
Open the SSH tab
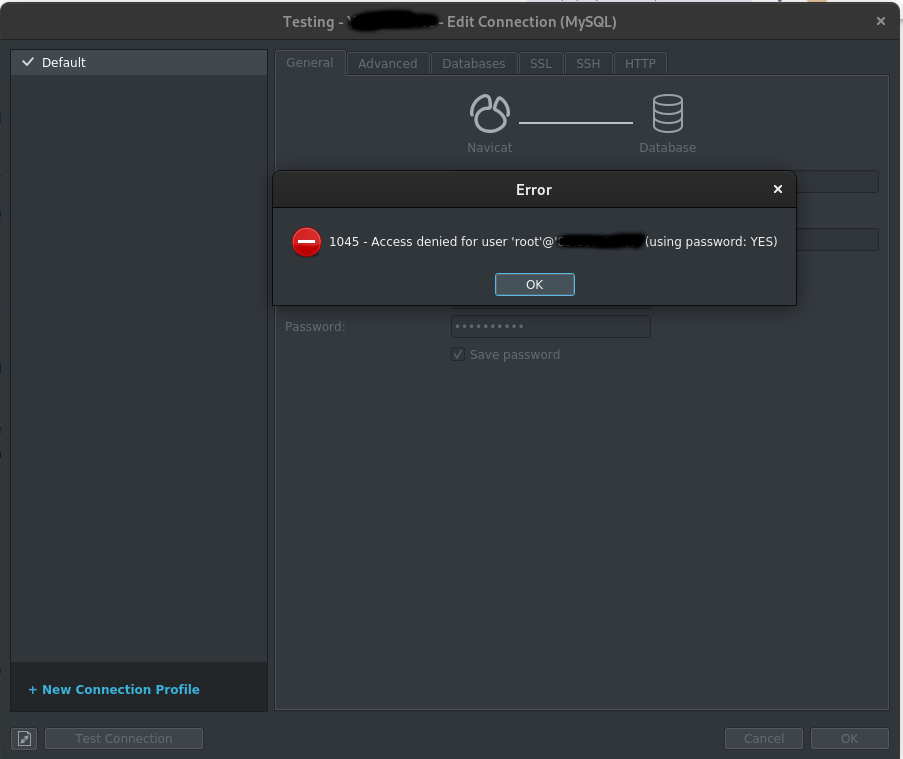point(588,63)
